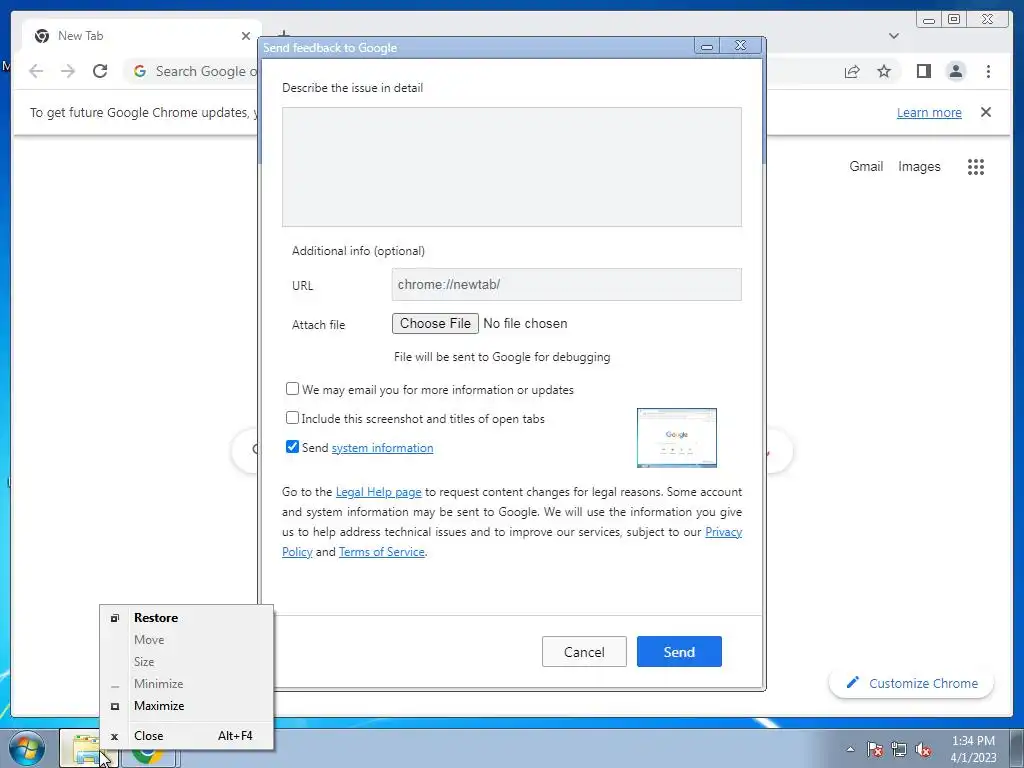Open Images link on New Tab
The width and height of the screenshot is (1024, 768).
click(919, 167)
